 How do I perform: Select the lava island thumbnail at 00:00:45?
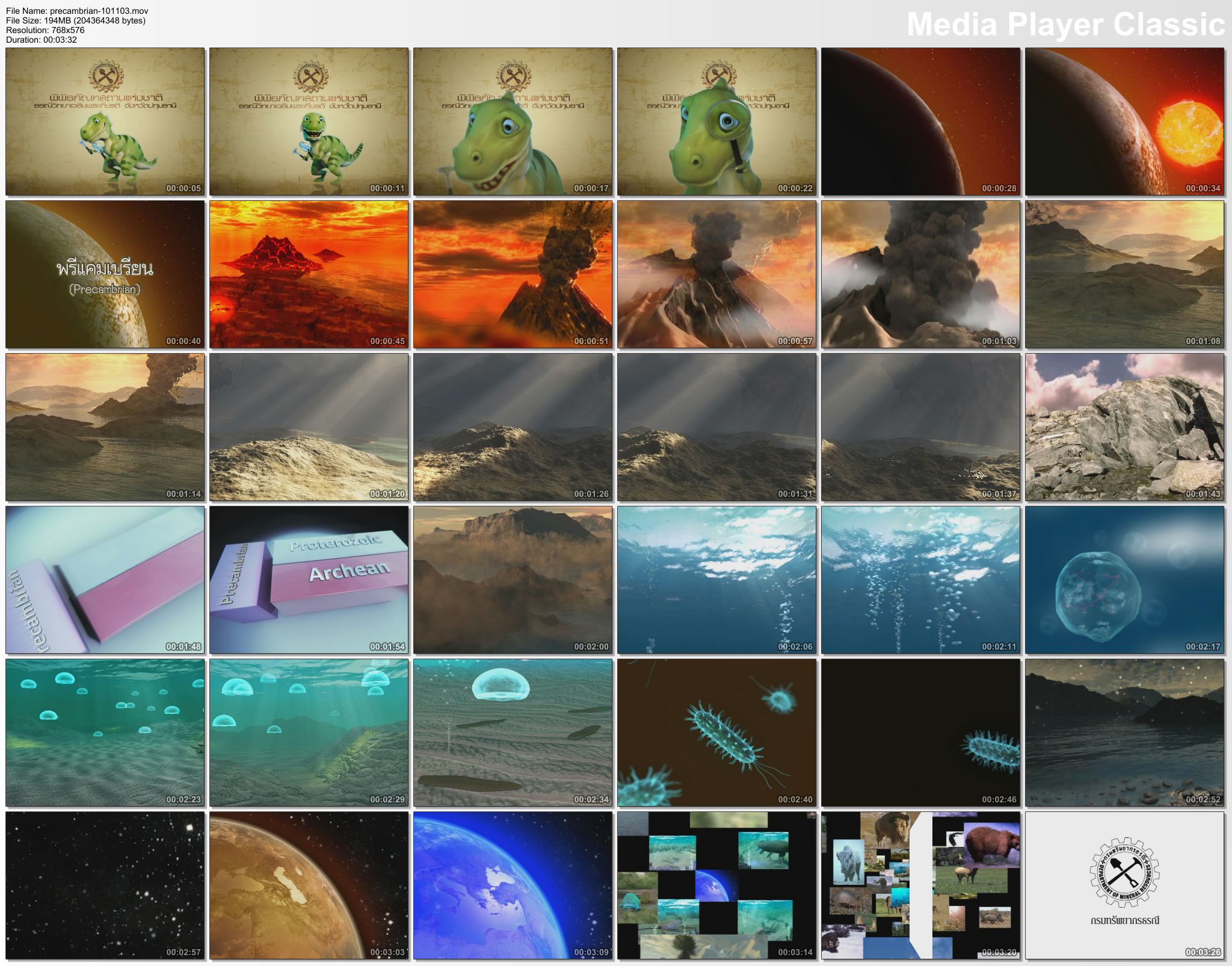[309, 274]
